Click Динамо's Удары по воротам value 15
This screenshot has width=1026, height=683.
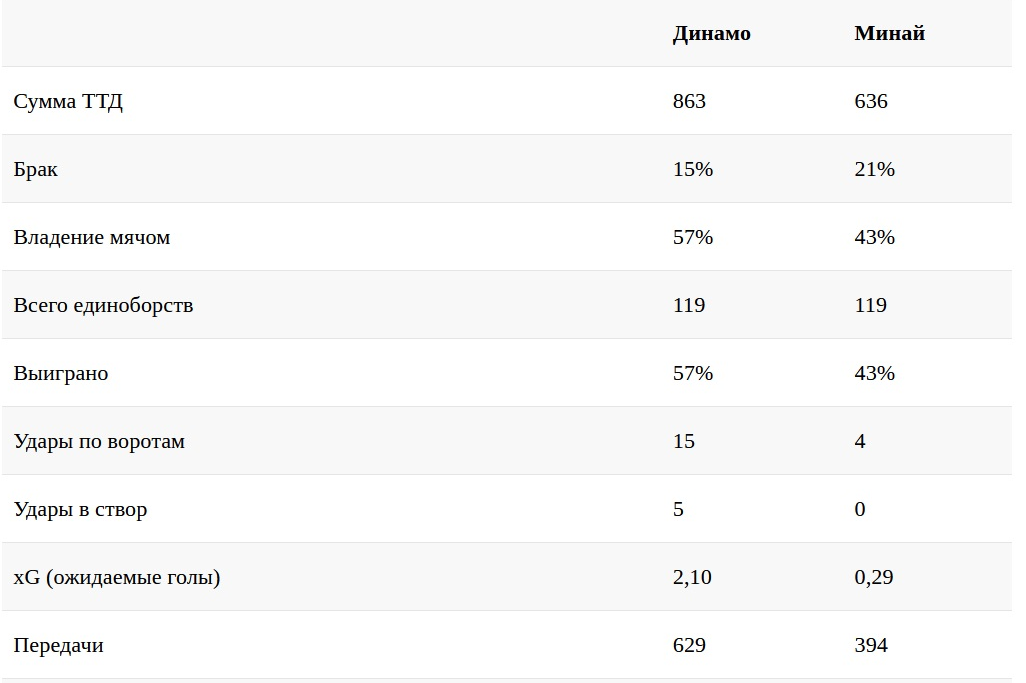[x=684, y=441]
